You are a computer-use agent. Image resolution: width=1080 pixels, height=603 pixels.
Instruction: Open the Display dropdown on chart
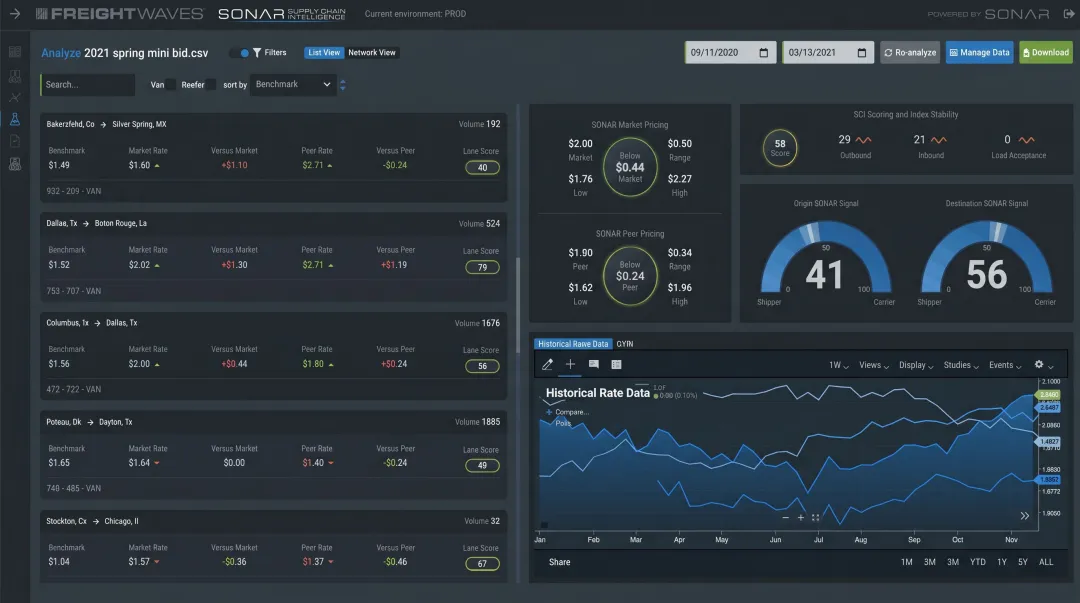pyautogui.click(x=916, y=365)
